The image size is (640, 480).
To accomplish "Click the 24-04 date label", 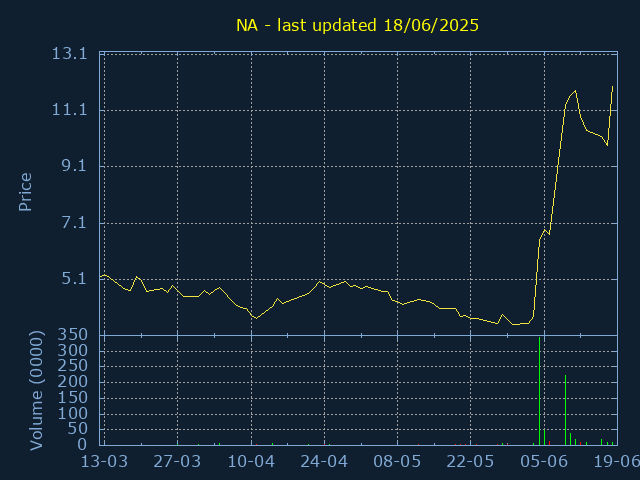I will click(x=324, y=462).
